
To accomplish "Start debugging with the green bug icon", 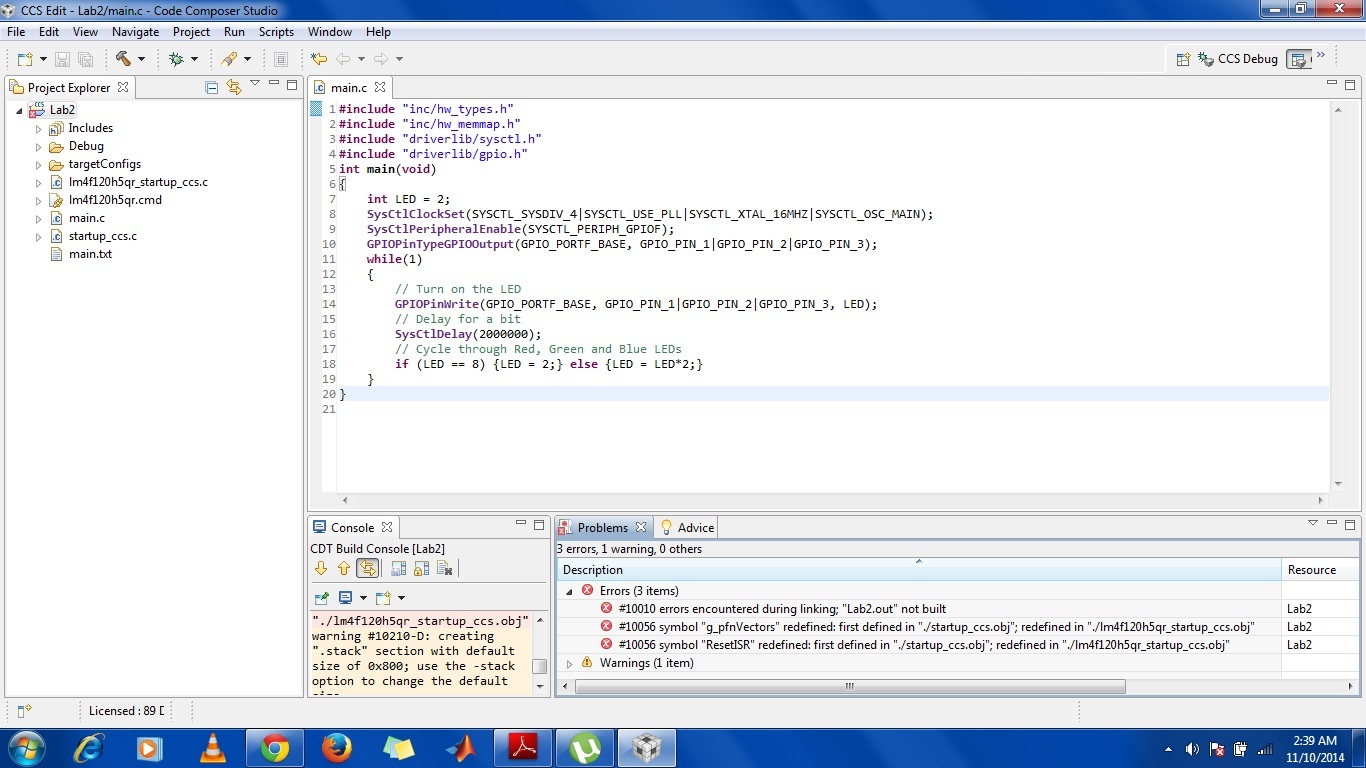I will [x=177, y=59].
